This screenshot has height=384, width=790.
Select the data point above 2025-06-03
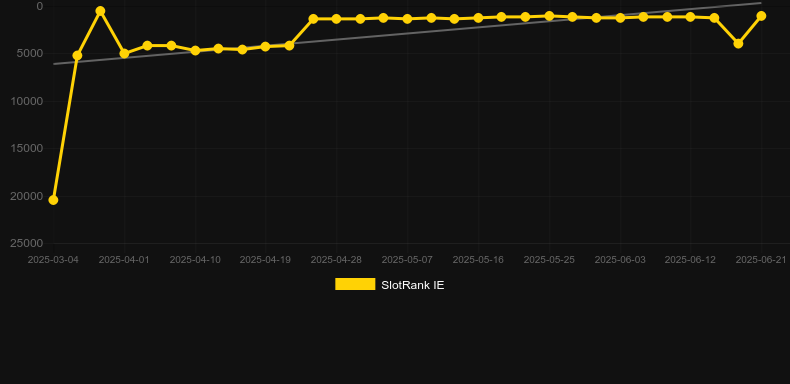click(620, 18)
